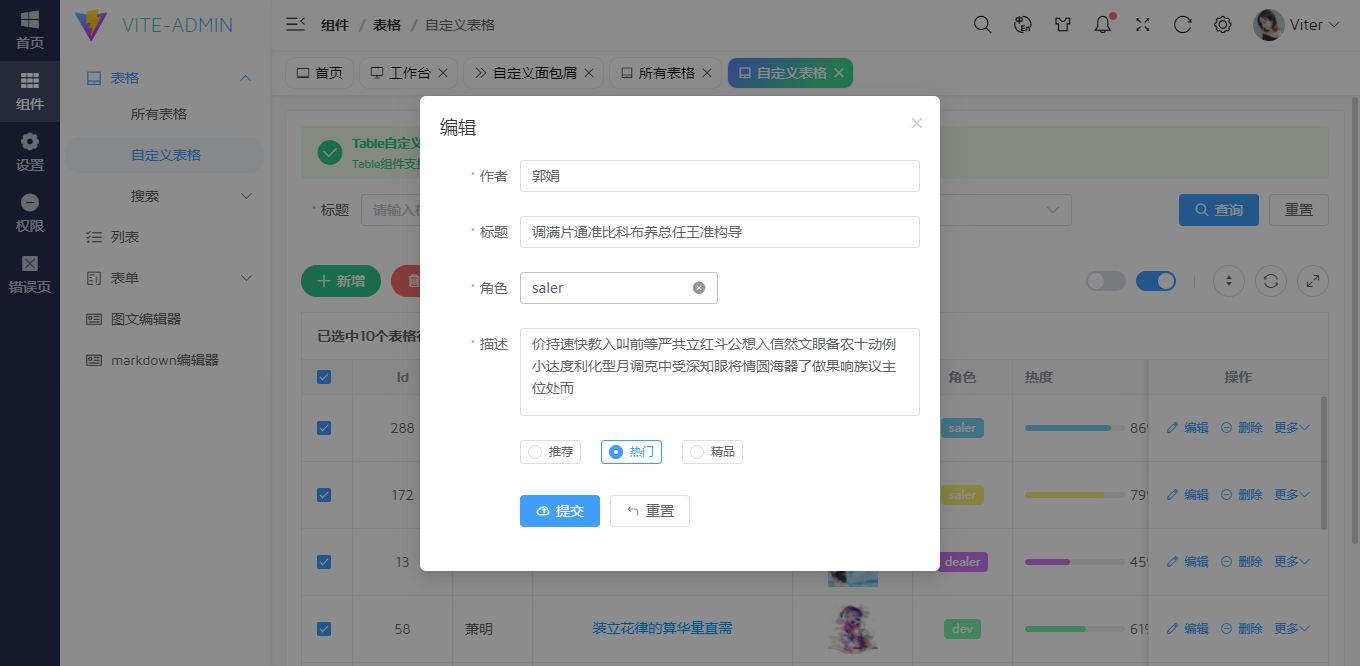This screenshot has width=1360, height=666.
Task: Click the language translation globe icon
Action: [1022, 23]
